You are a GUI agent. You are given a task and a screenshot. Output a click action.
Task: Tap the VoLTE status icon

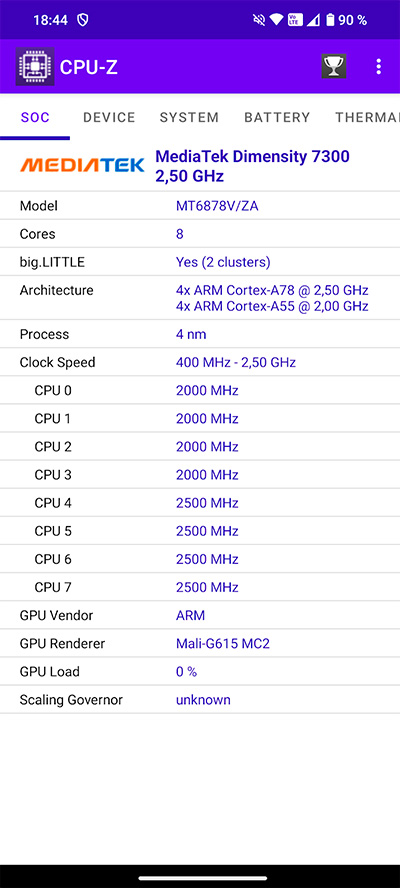tap(293, 20)
